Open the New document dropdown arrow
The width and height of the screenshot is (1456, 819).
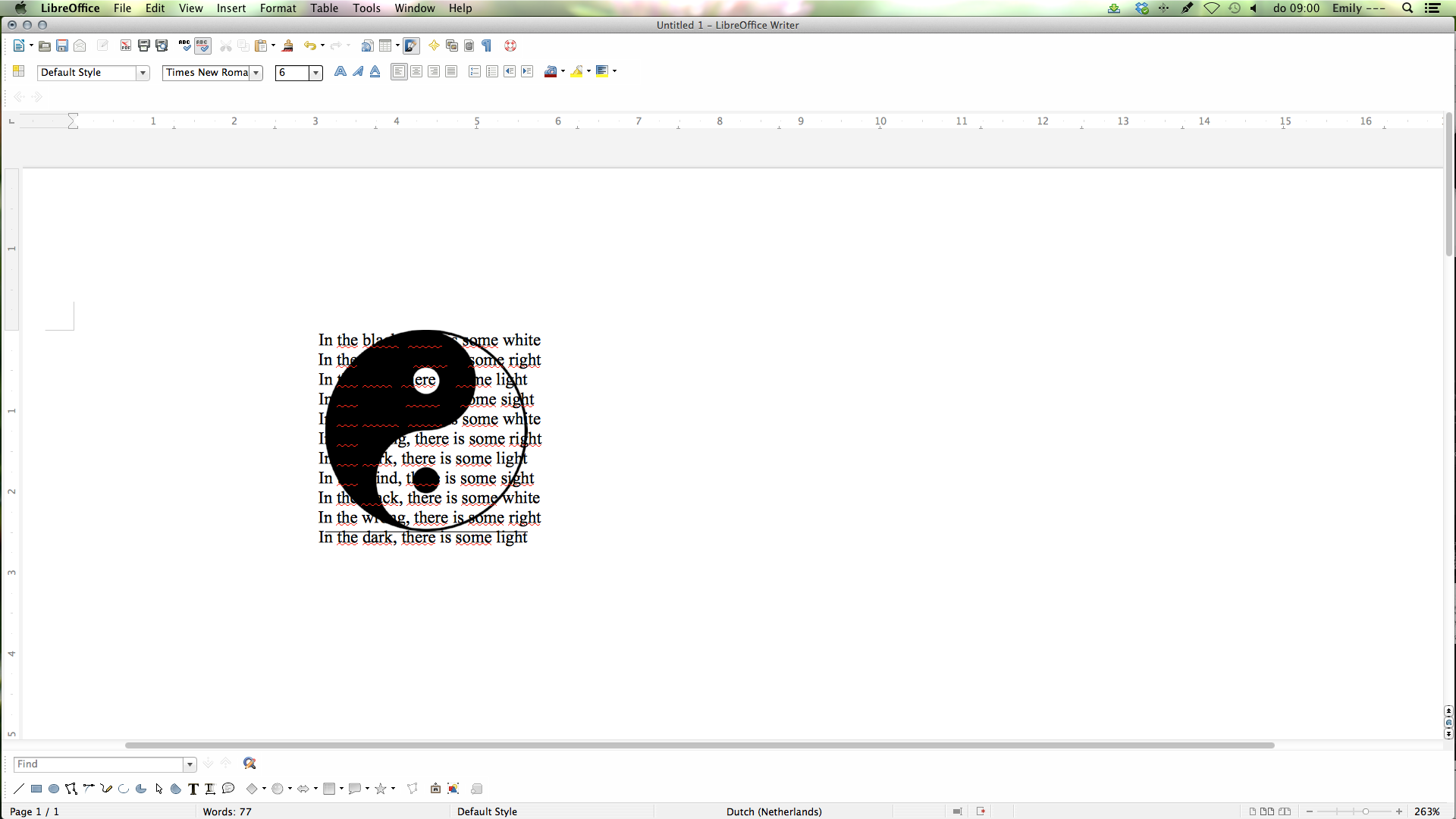31,45
